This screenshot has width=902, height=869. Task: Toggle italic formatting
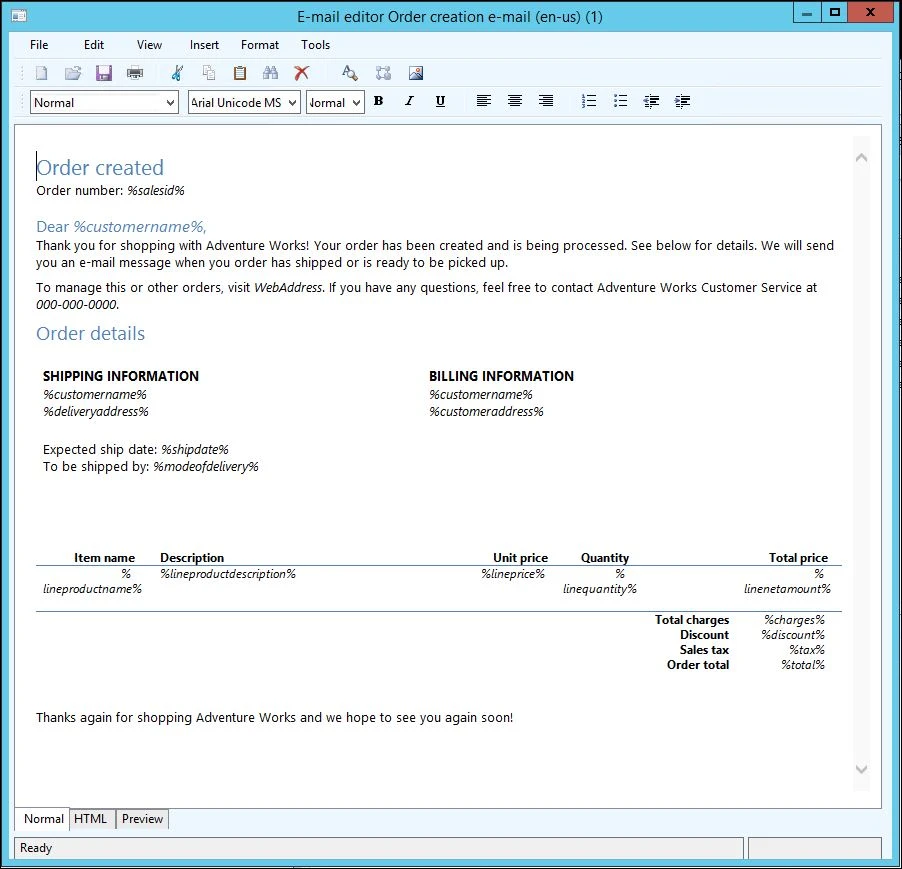pyautogui.click(x=409, y=101)
